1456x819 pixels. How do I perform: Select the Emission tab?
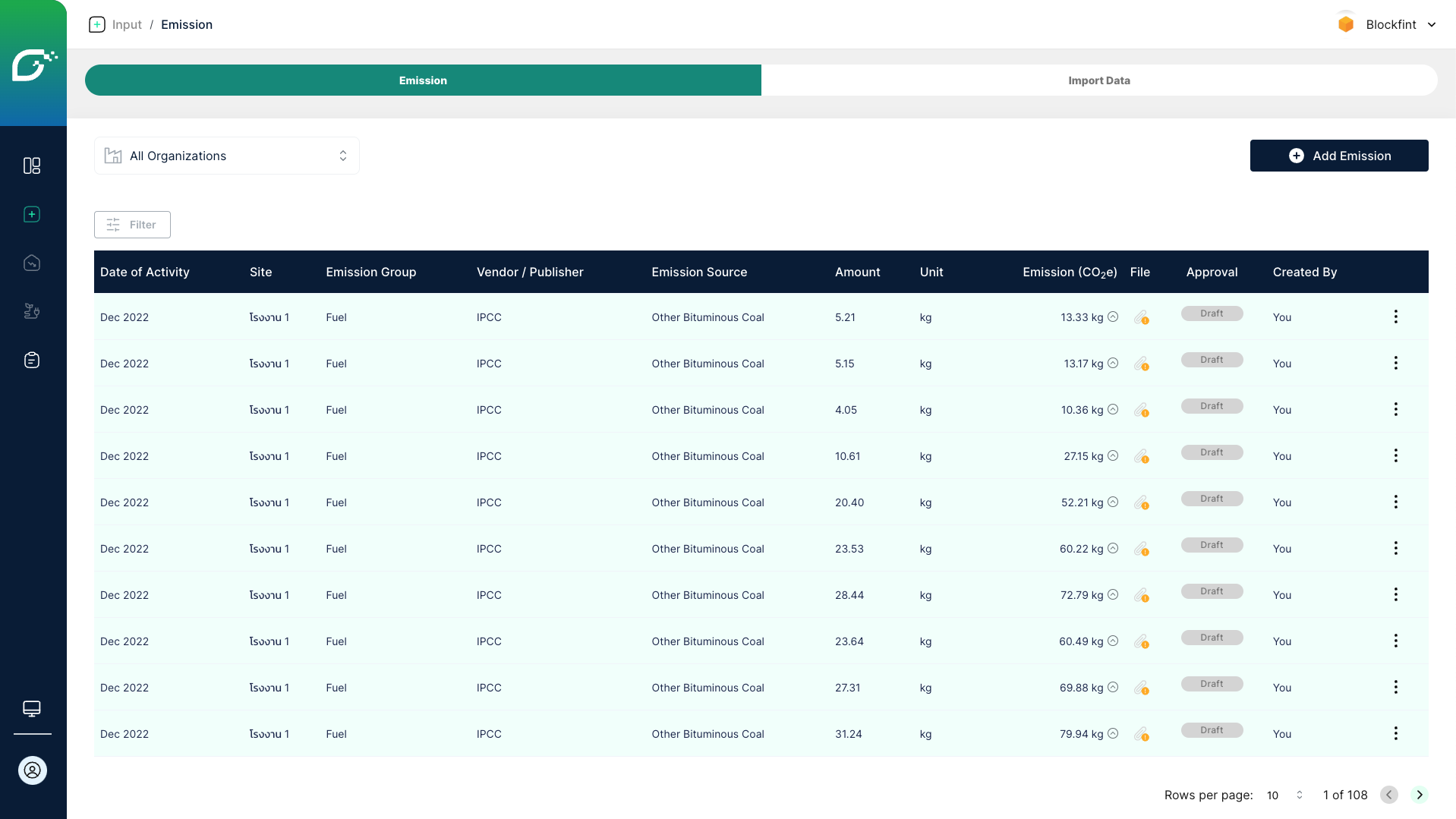click(423, 80)
